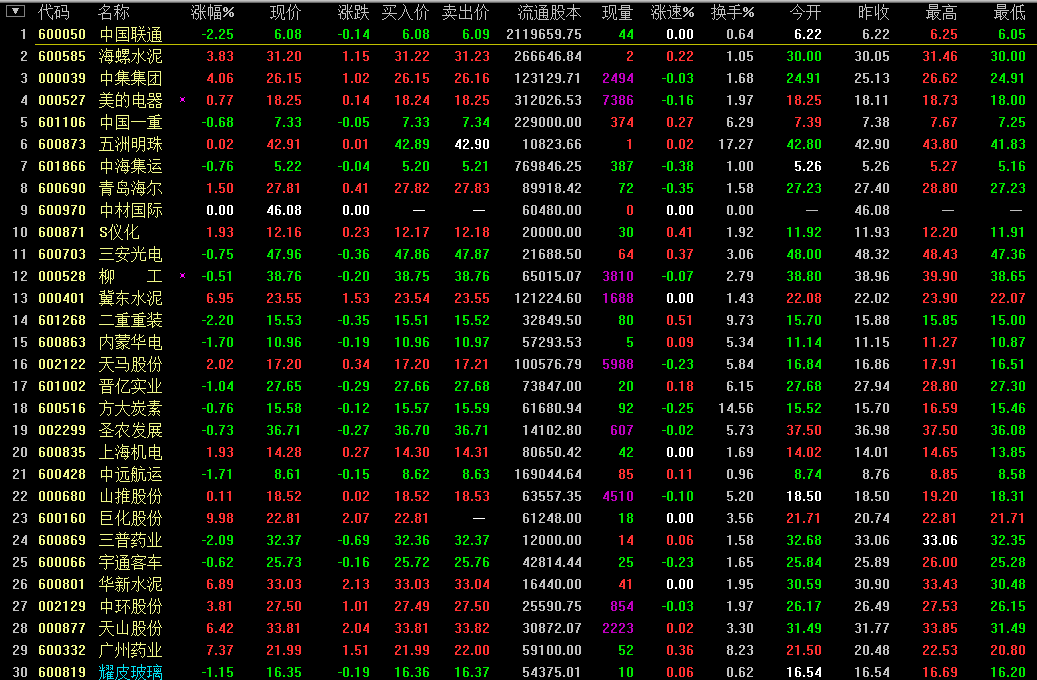Sort by the 换手% column header
1037x680 pixels.
pos(733,12)
